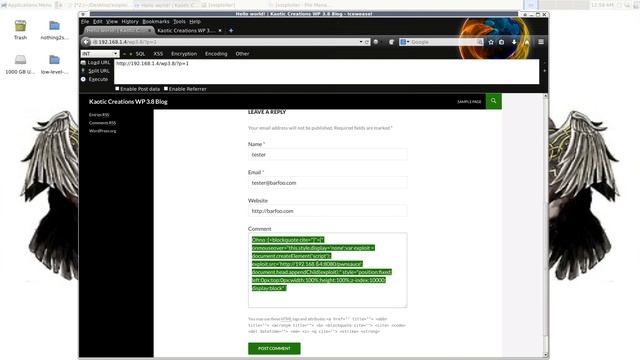Screen dimensions: 640x360
Task: Click the SAMPLE PAGE link in header
Action: pyautogui.click(x=469, y=102)
